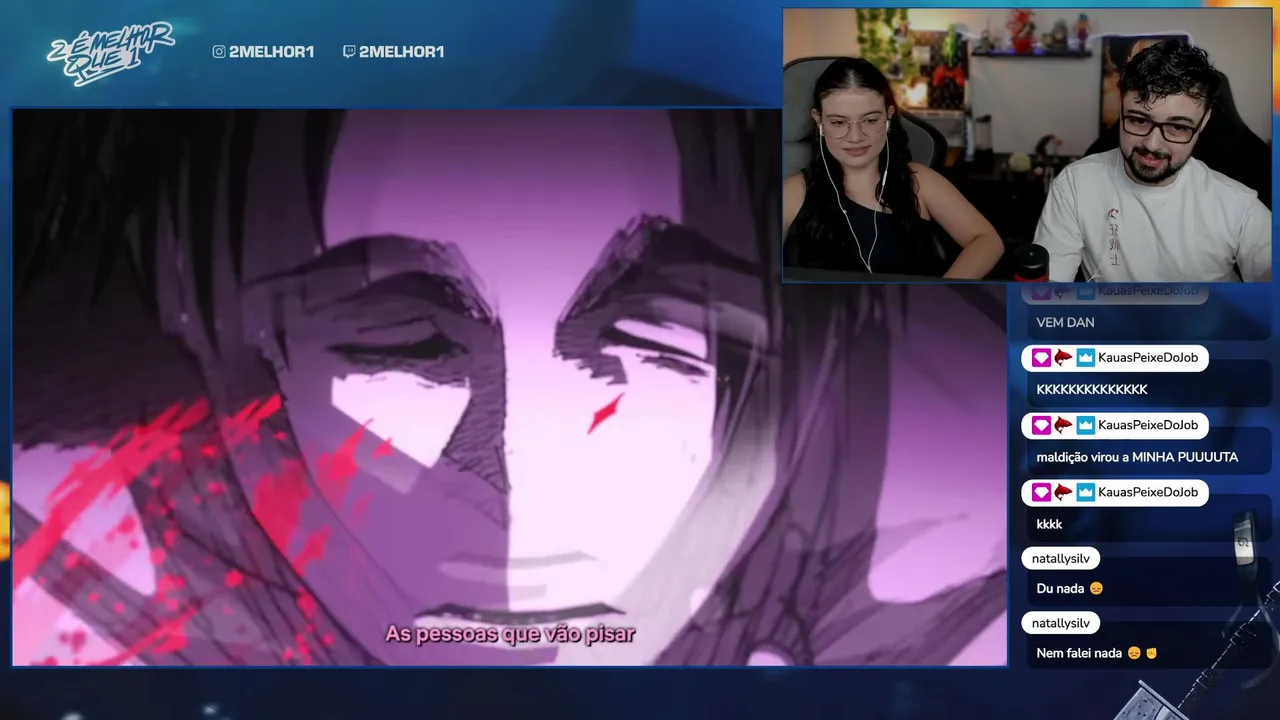The image size is (1280, 720).
Task: Click the '2 é melhor que 1' channel logo
Action: 110,52
